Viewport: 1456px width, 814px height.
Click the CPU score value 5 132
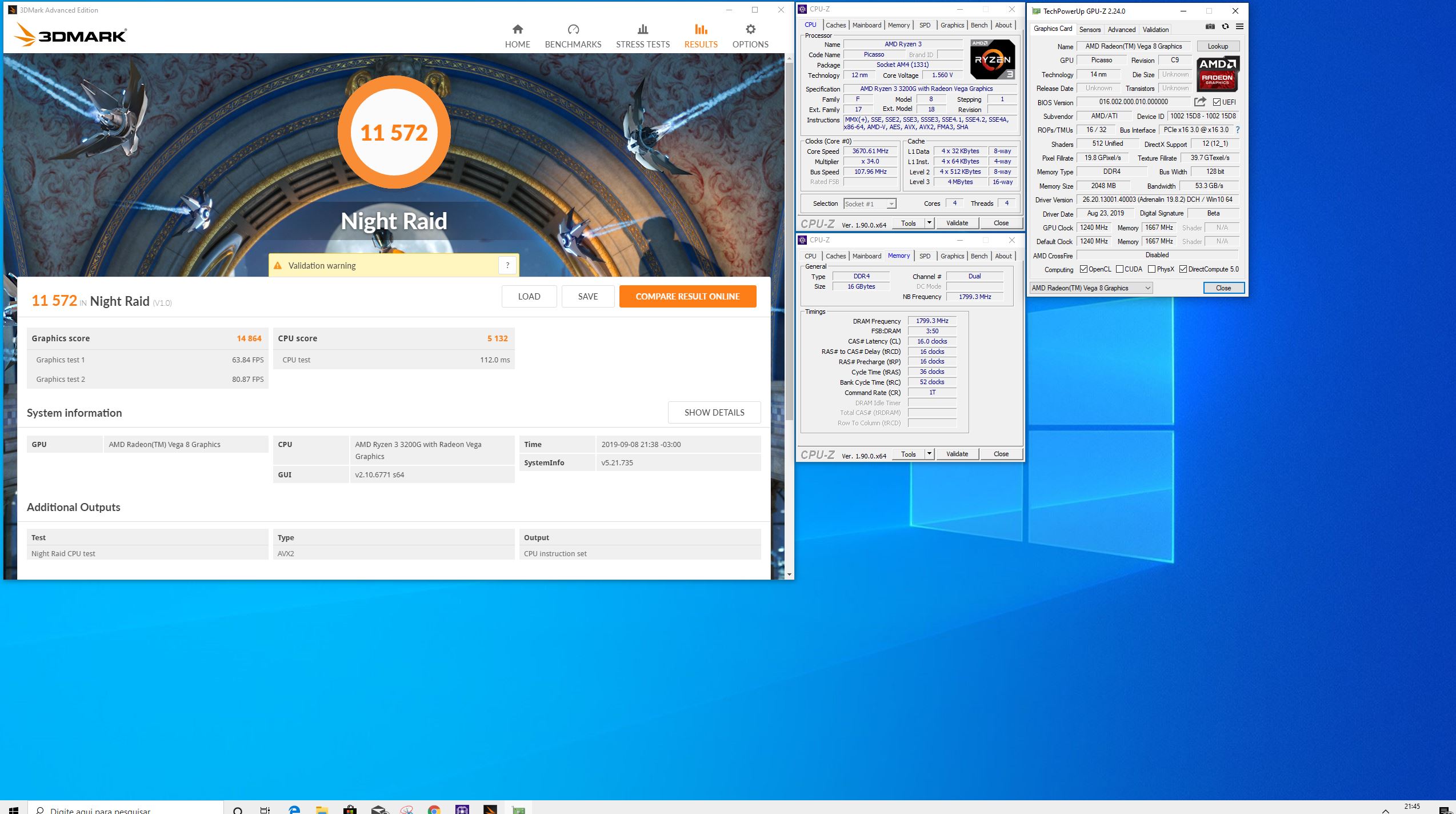coord(497,338)
